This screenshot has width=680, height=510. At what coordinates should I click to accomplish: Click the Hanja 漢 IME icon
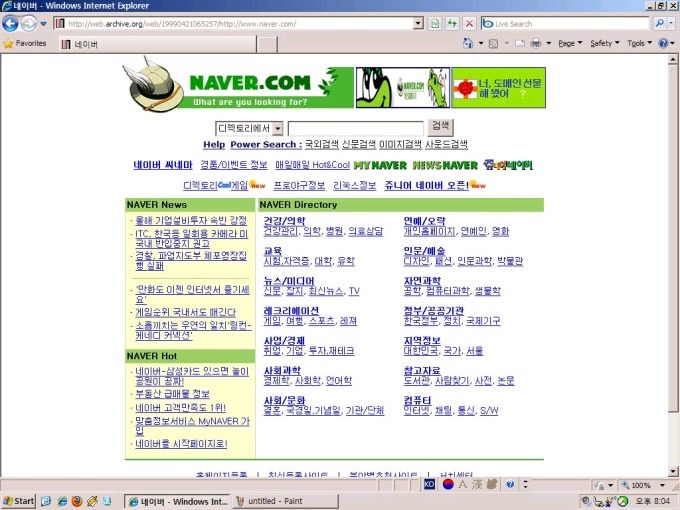click(x=477, y=484)
